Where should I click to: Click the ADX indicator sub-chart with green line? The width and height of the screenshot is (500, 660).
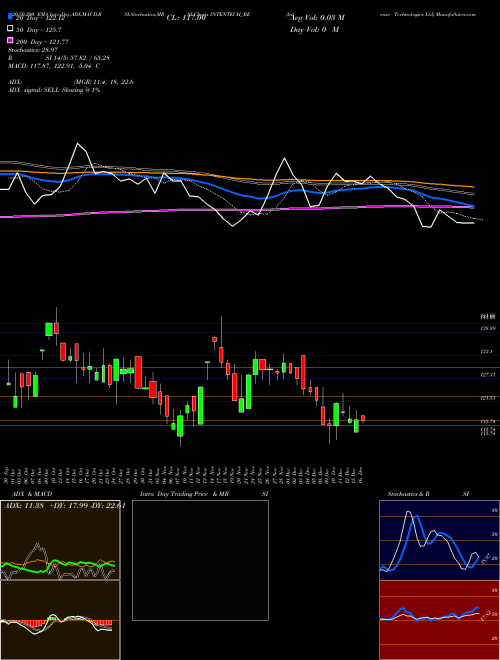pos(60,540)
